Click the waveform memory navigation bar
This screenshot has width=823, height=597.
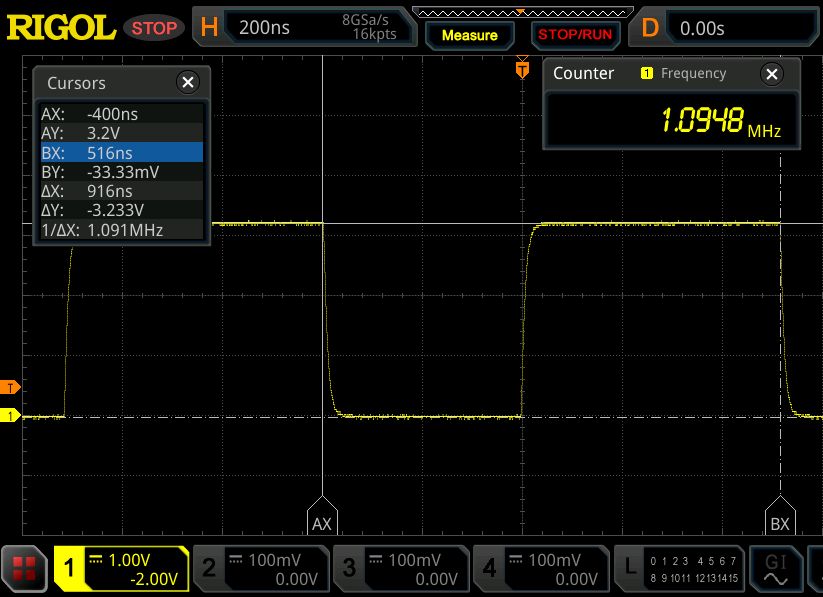coord(522,13)
